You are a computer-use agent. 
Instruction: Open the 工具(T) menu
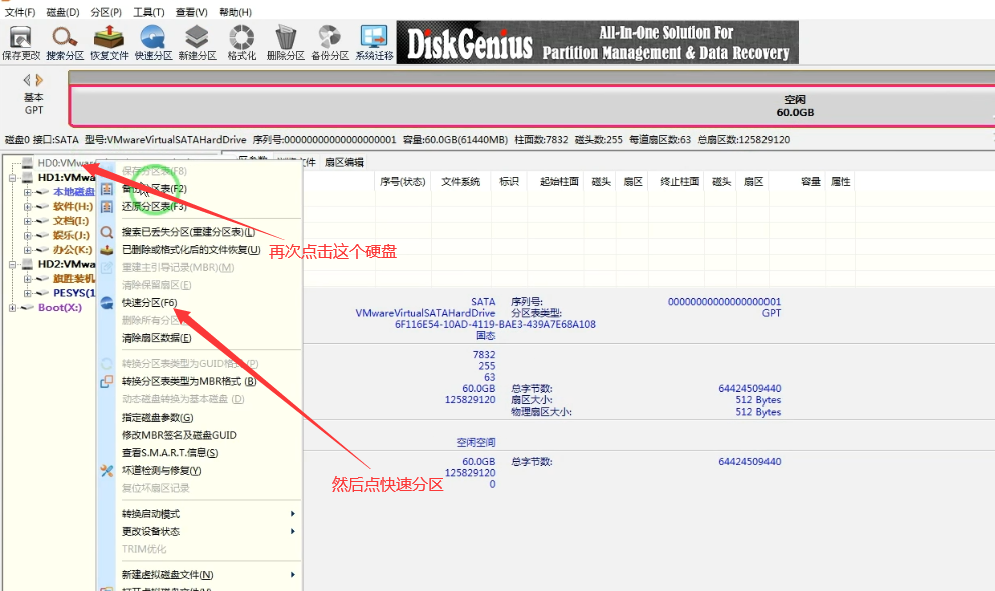[x=148, y=12]
